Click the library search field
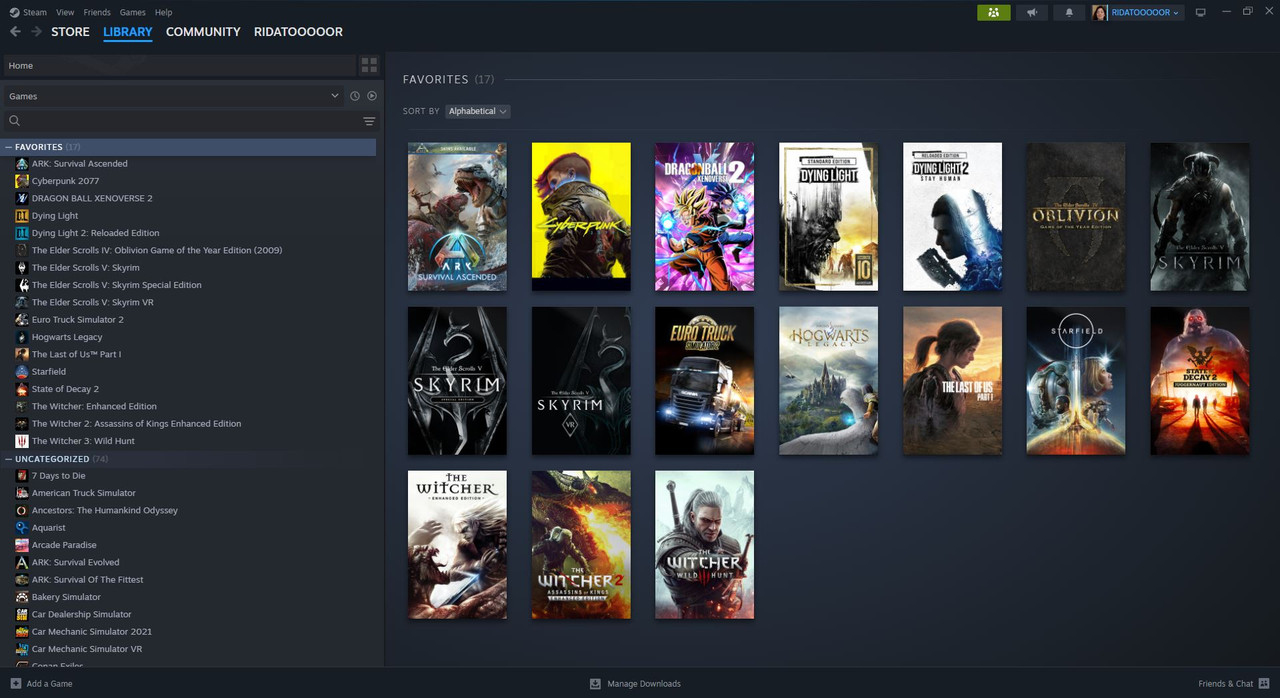The height and width of the screenshot is (698, 1280). click(180, 121)
